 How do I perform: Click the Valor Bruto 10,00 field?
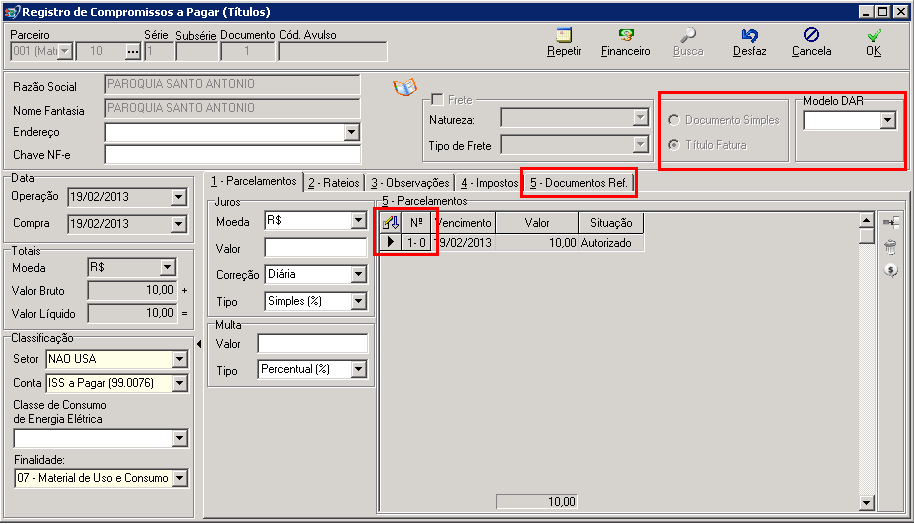[132, 290]
